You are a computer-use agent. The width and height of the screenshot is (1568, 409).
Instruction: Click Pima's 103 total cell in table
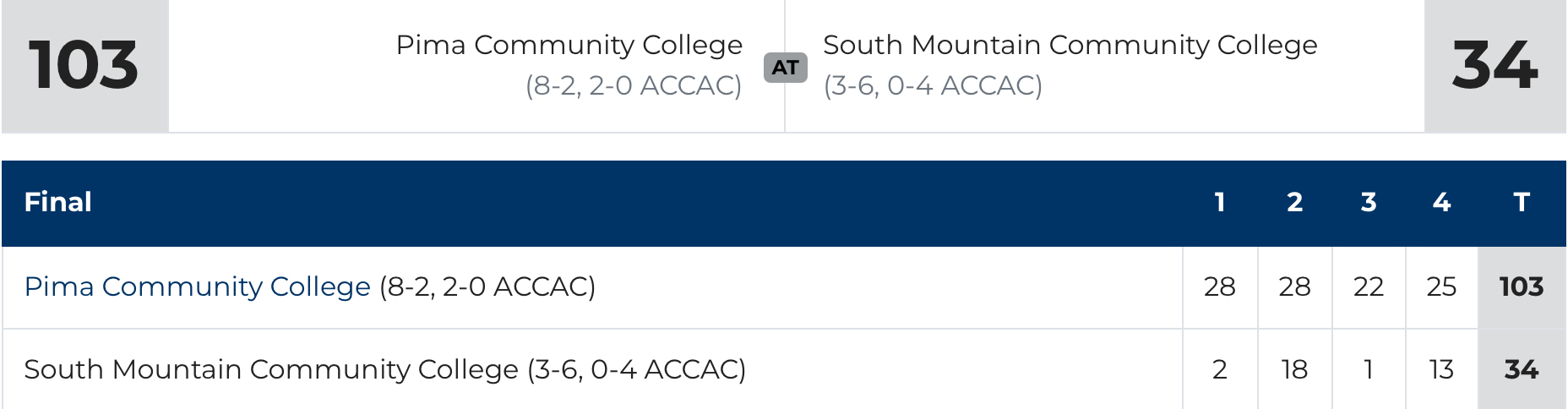click(x=1522, y=286)
